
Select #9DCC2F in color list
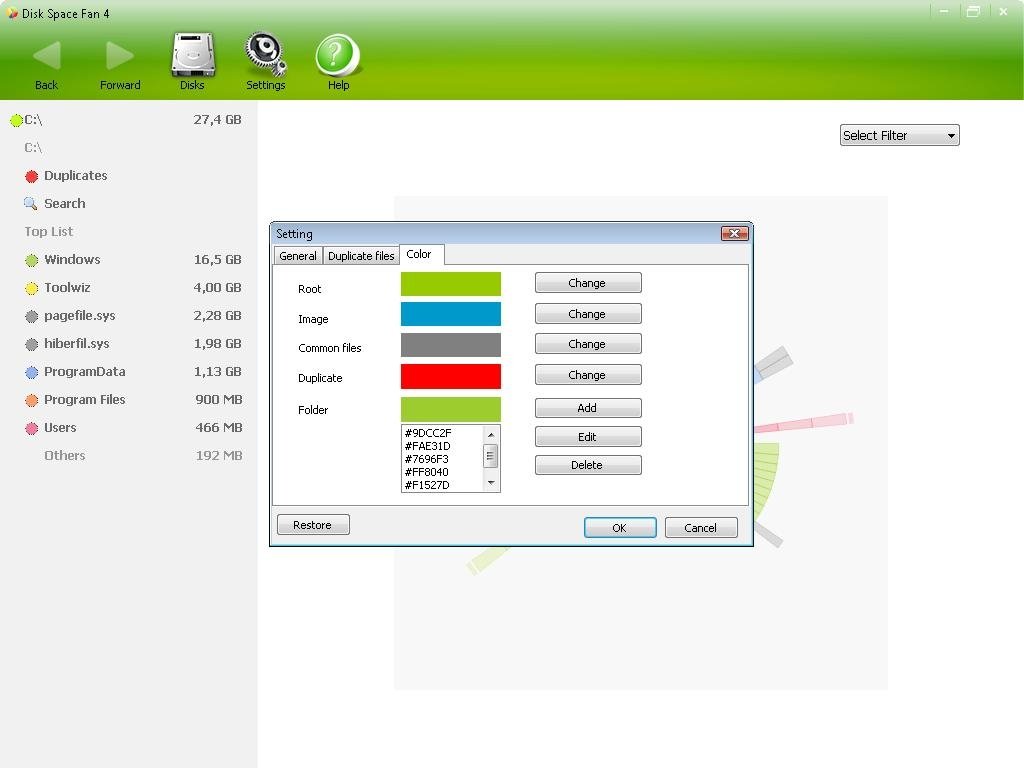tap(442, 433)
